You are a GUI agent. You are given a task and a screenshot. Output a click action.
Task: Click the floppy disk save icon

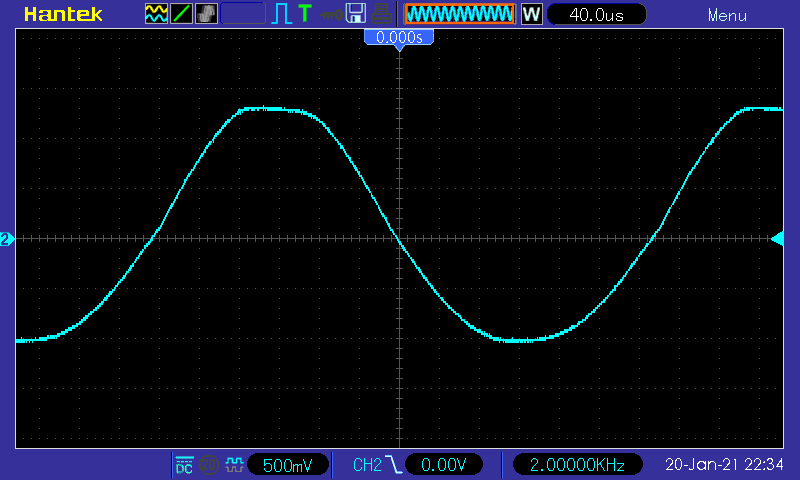click(x=356, y=13)
